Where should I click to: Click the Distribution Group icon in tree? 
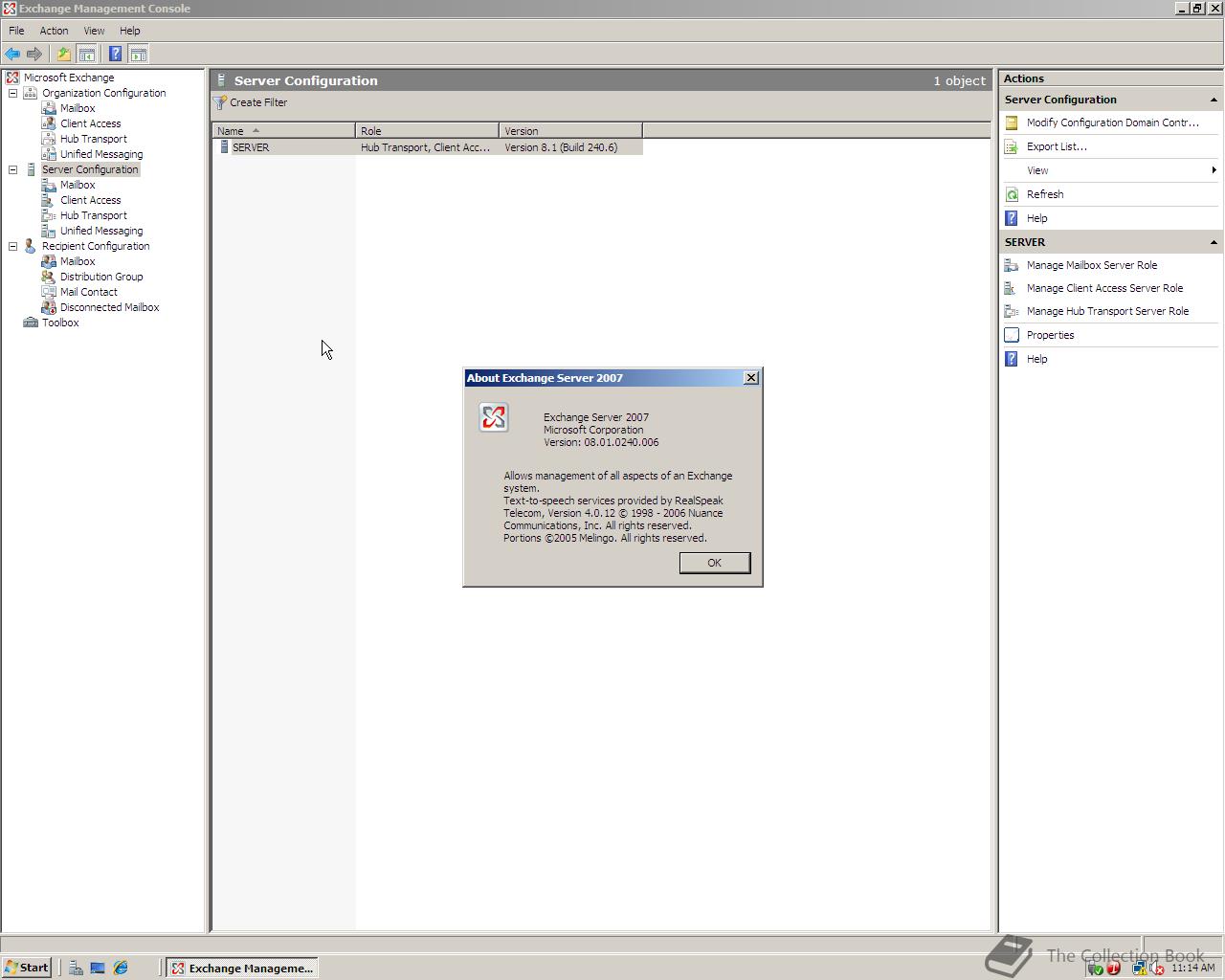pos(49,277)
